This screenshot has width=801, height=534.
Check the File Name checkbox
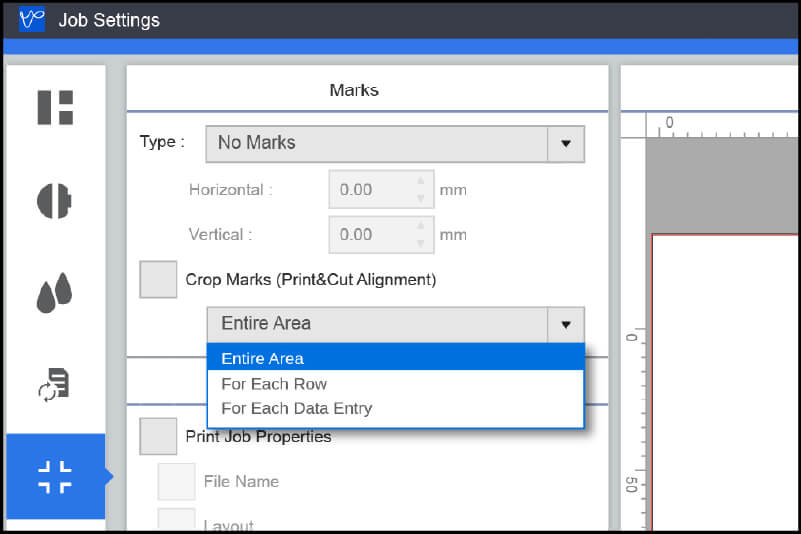(x=176, y=481)
